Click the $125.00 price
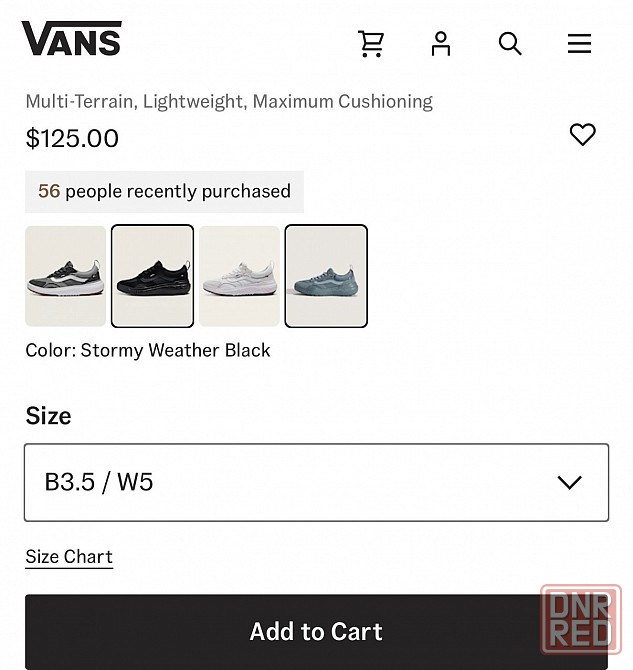 pos(72,138)
